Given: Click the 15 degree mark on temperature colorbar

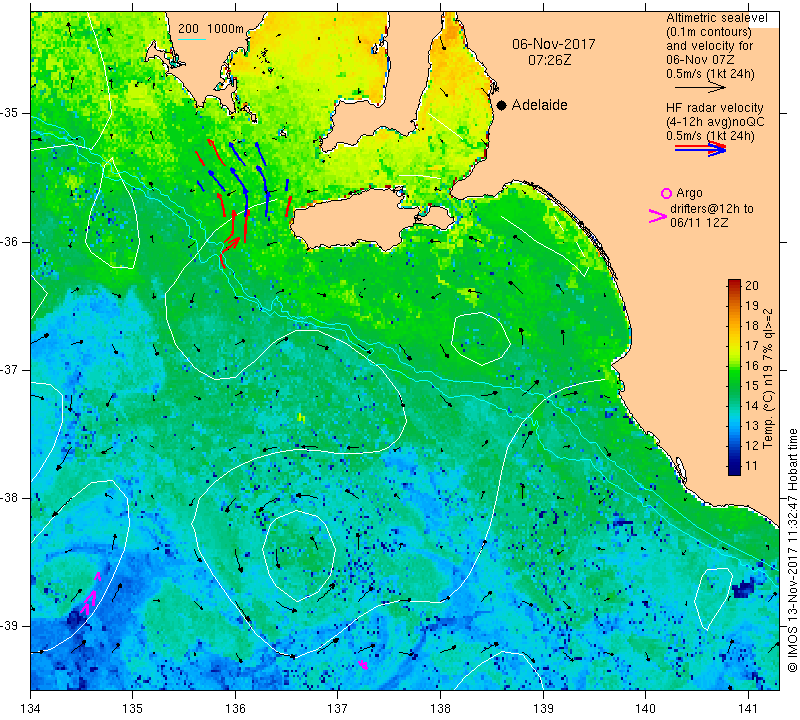Looking at the screenshot, I should (x=752, y=386).
